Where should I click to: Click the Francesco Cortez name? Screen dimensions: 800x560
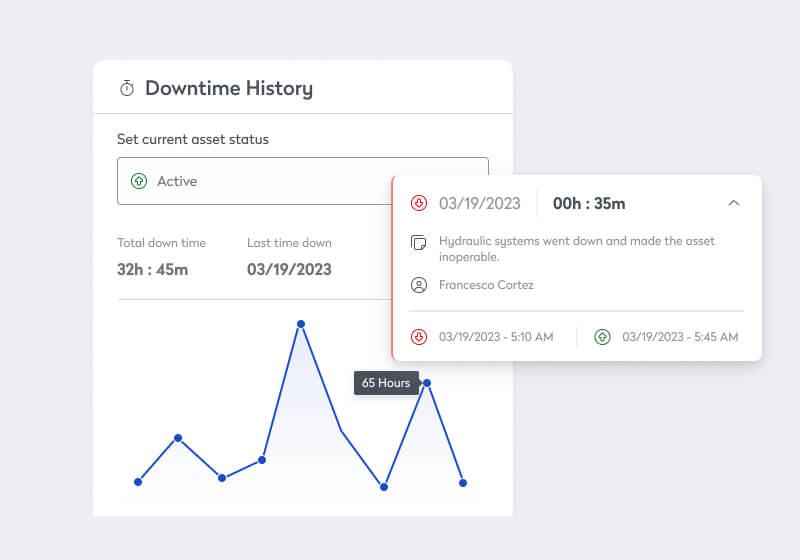coord(486,285)
